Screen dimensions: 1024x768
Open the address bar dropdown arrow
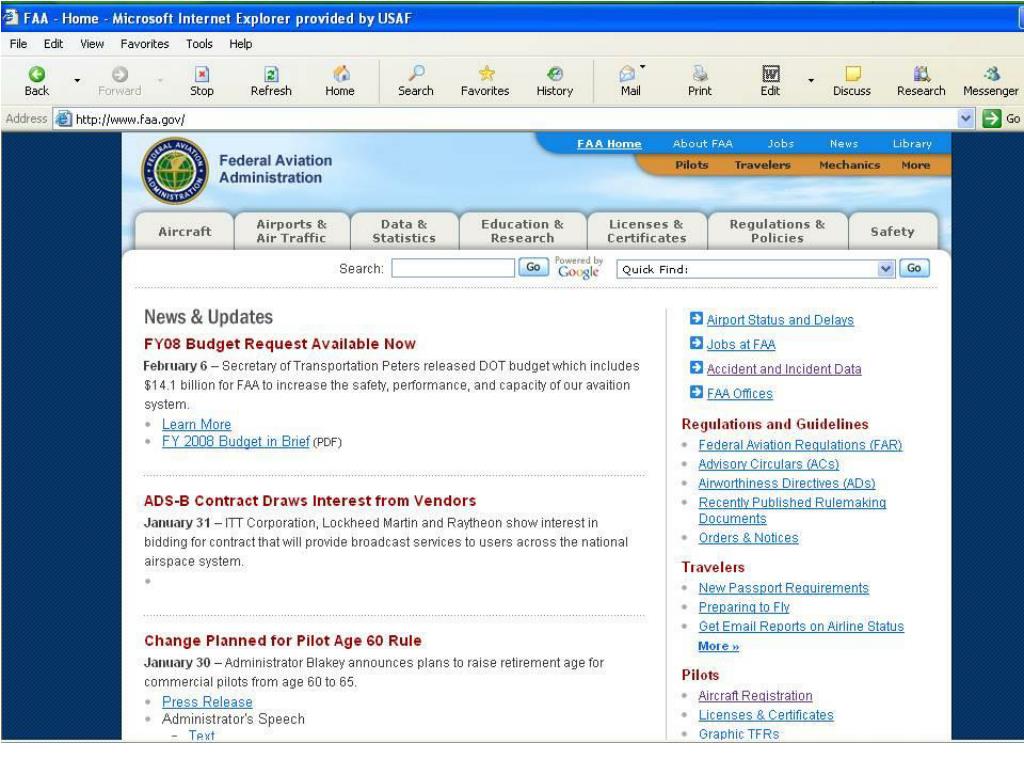[x=966, y=119]
